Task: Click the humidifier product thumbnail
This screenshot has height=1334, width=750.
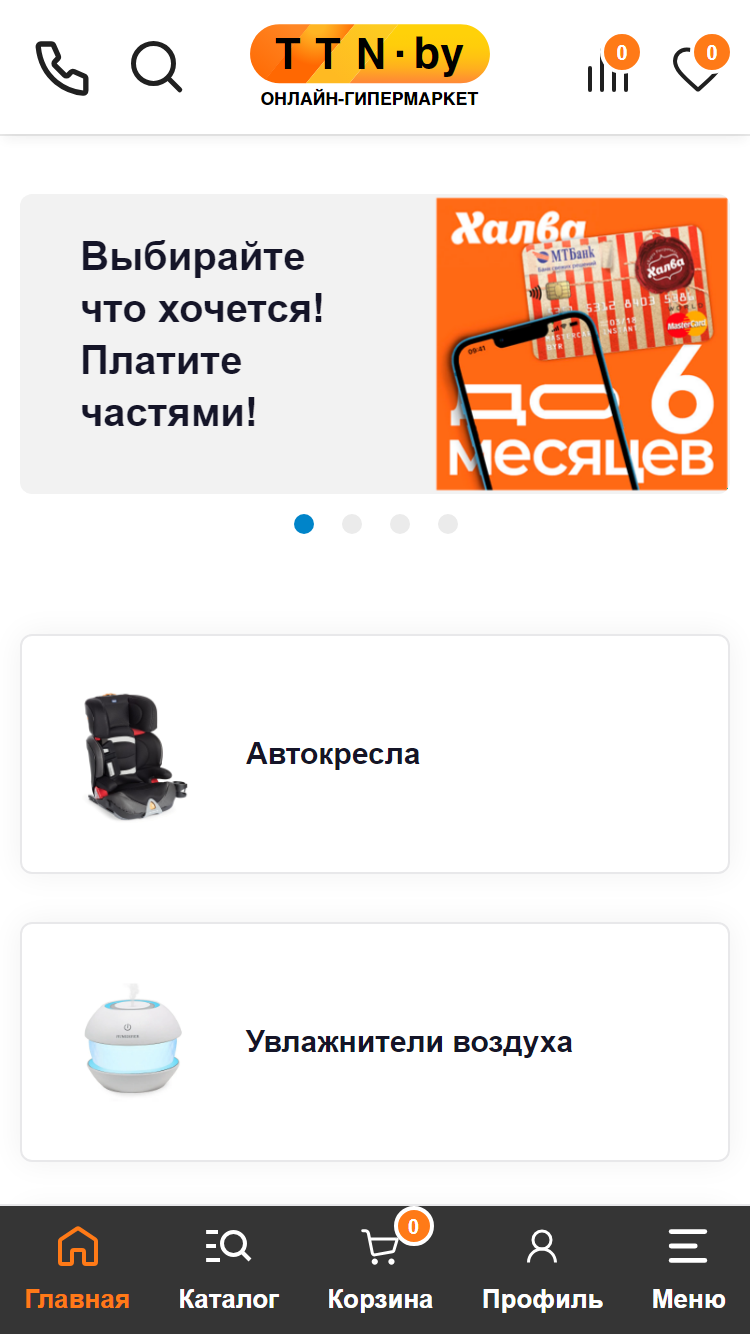Action: point(135,1042)
